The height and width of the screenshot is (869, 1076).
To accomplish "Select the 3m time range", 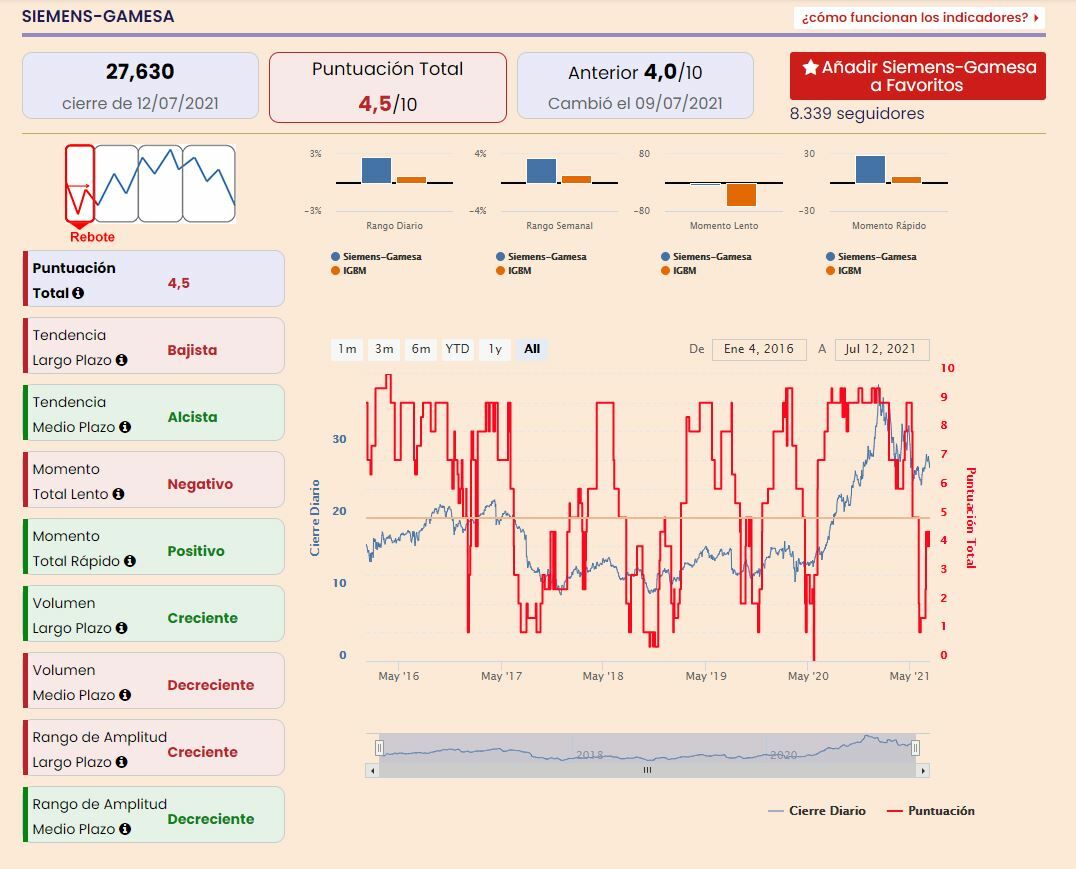I will [384, 349].
